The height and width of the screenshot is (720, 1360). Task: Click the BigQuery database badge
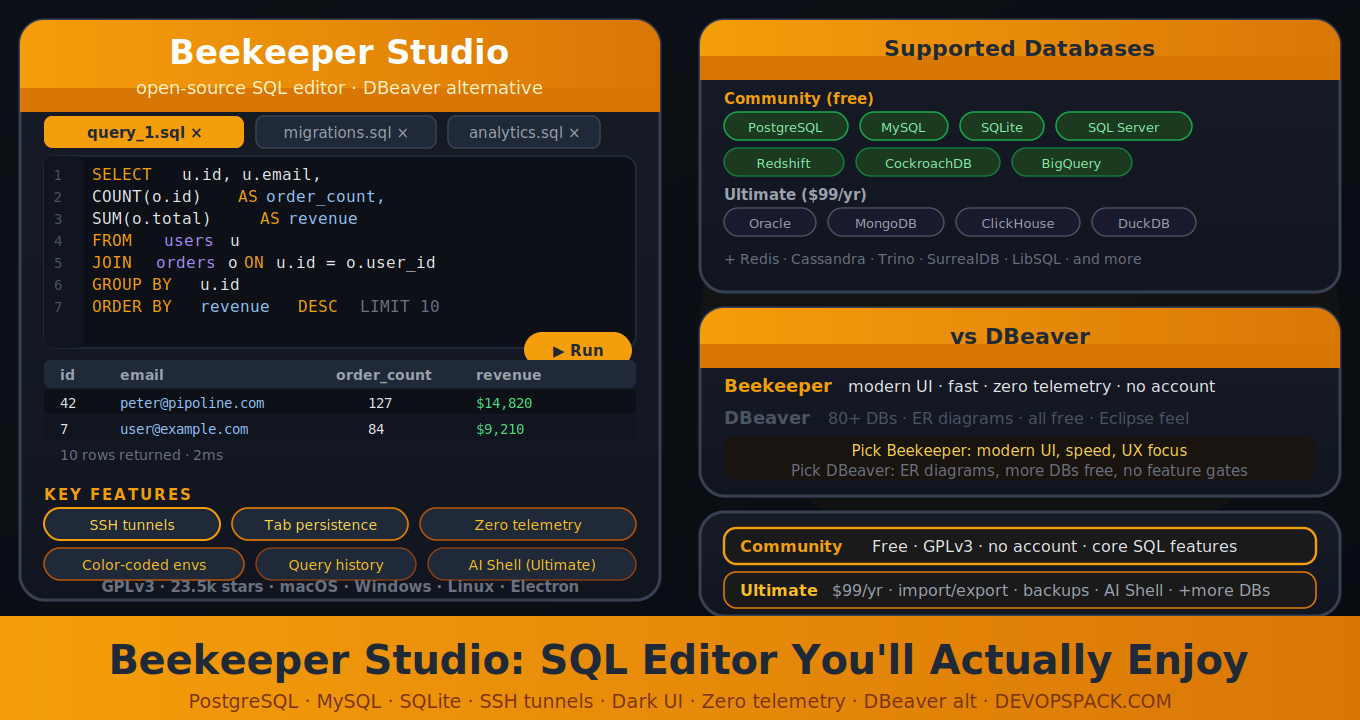1072,162
